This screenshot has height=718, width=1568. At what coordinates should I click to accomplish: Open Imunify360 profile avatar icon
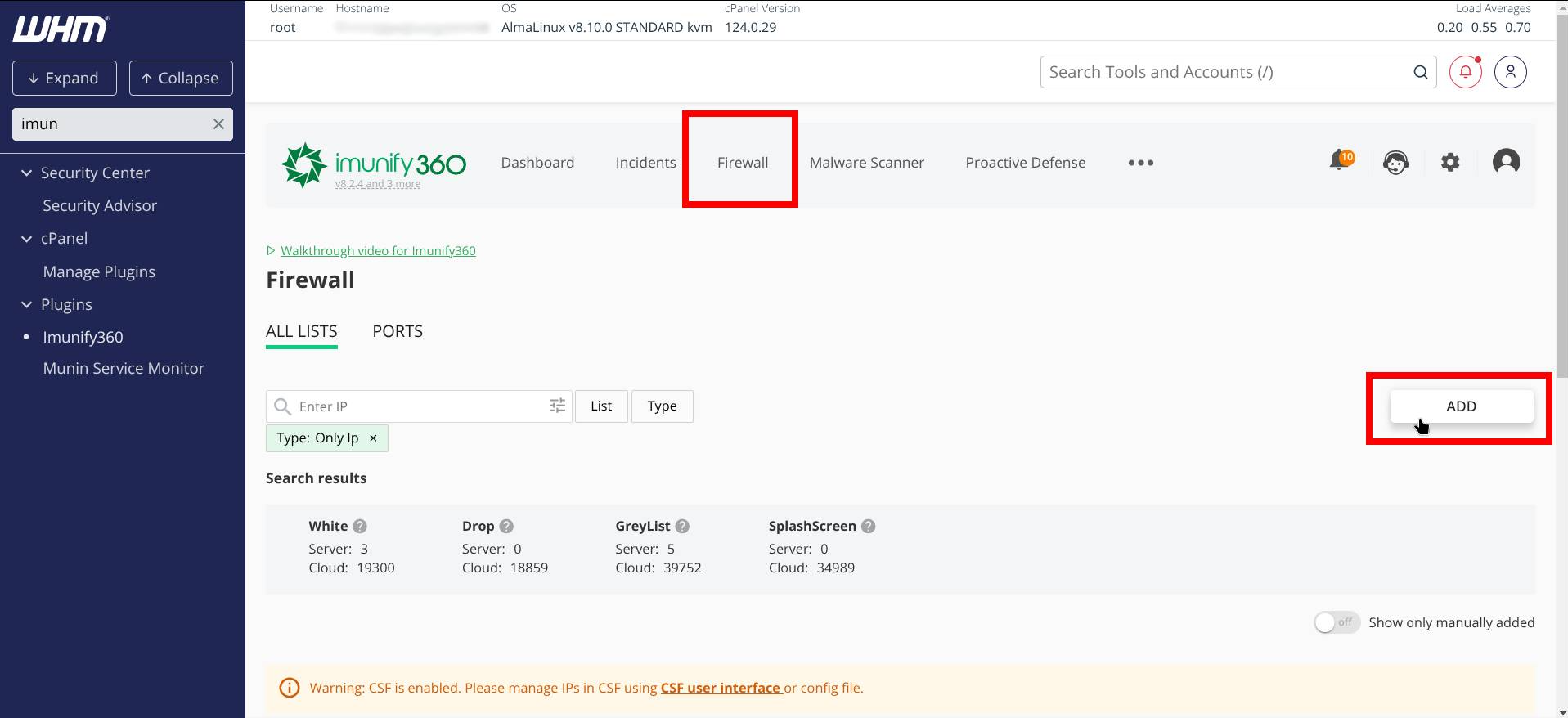1506,162
